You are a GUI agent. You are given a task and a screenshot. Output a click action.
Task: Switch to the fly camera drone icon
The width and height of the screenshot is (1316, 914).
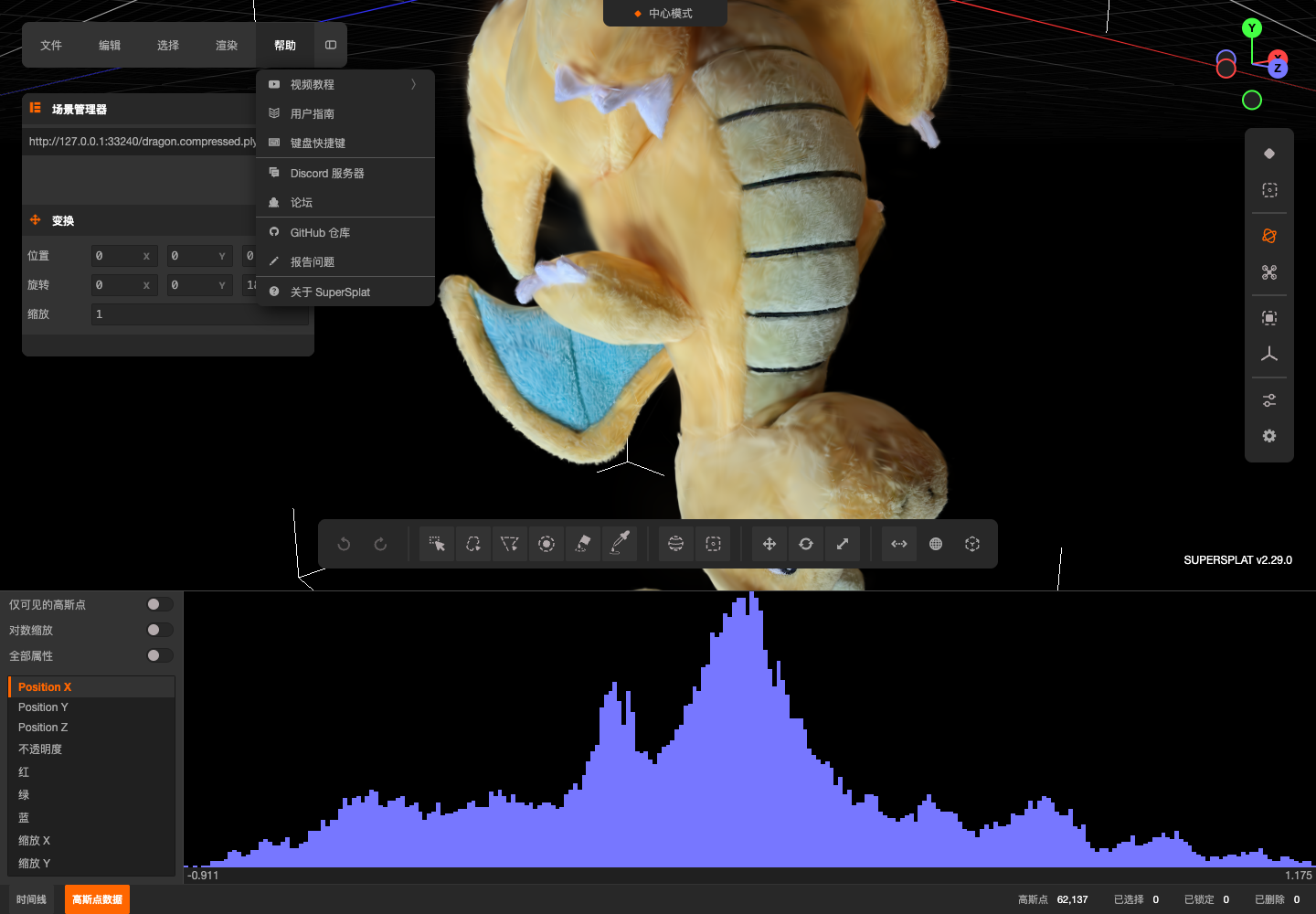[1269, 272]
